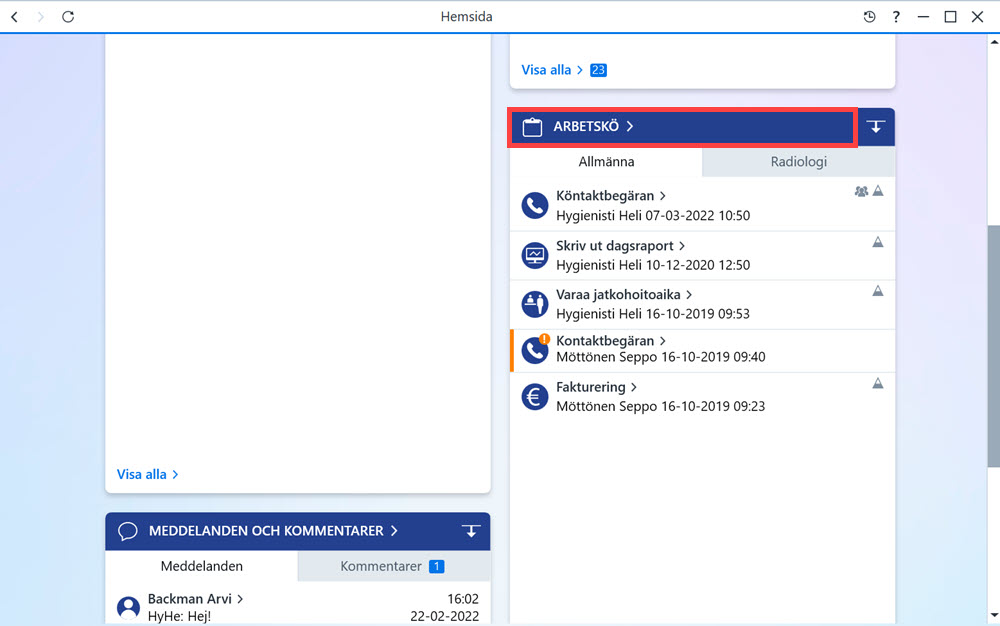Click the 'HyHe: Hej!' message text
Viewport: 1000px width, 626px height.
179,616
